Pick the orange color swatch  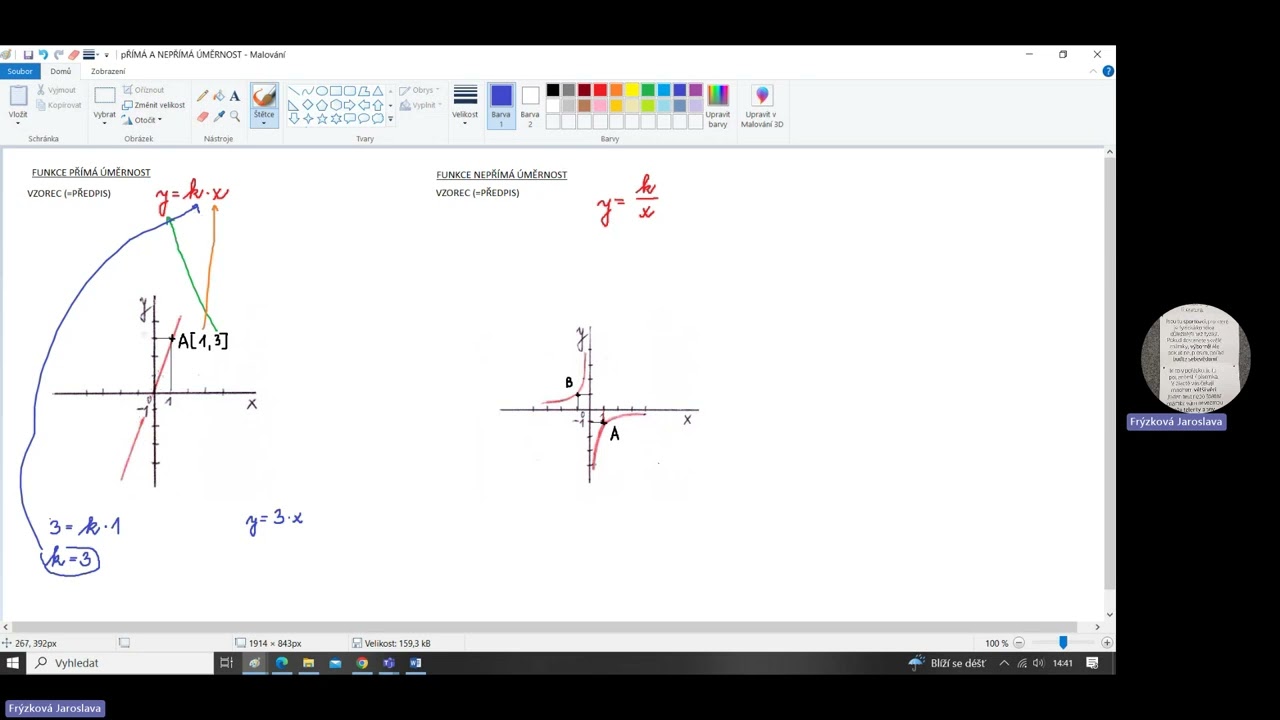[616, 90]
